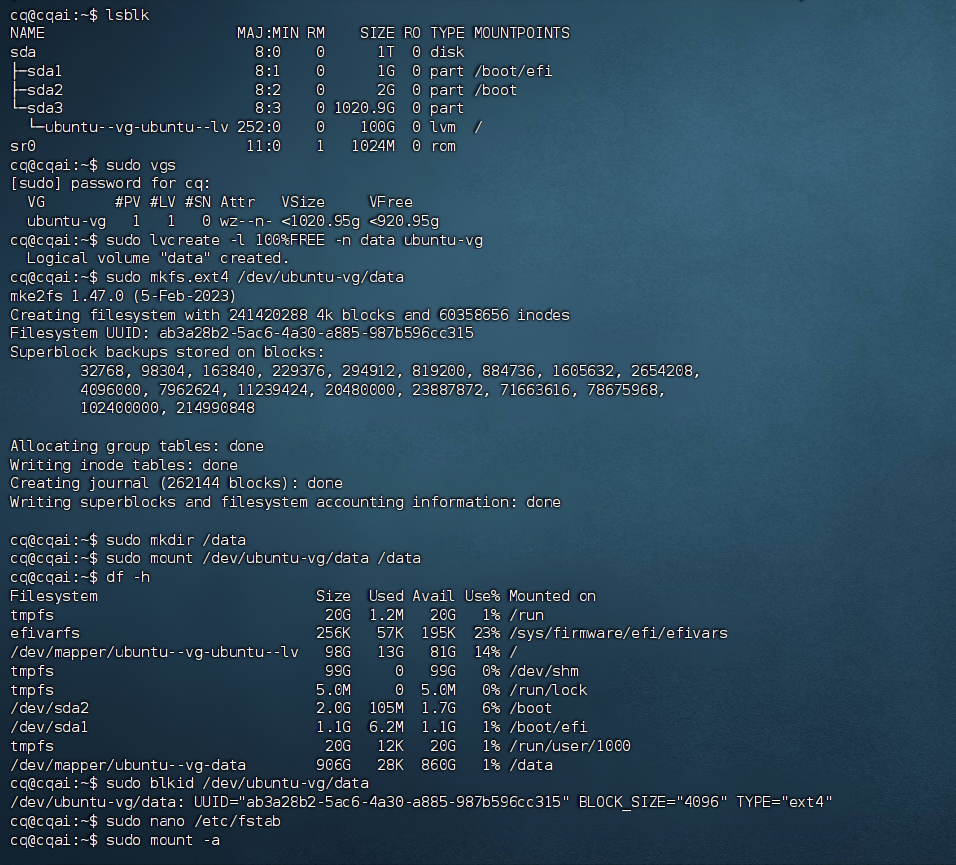Click the Filesystem UUID value in mkfs output

pyautogui.click(x=316, y=333)
